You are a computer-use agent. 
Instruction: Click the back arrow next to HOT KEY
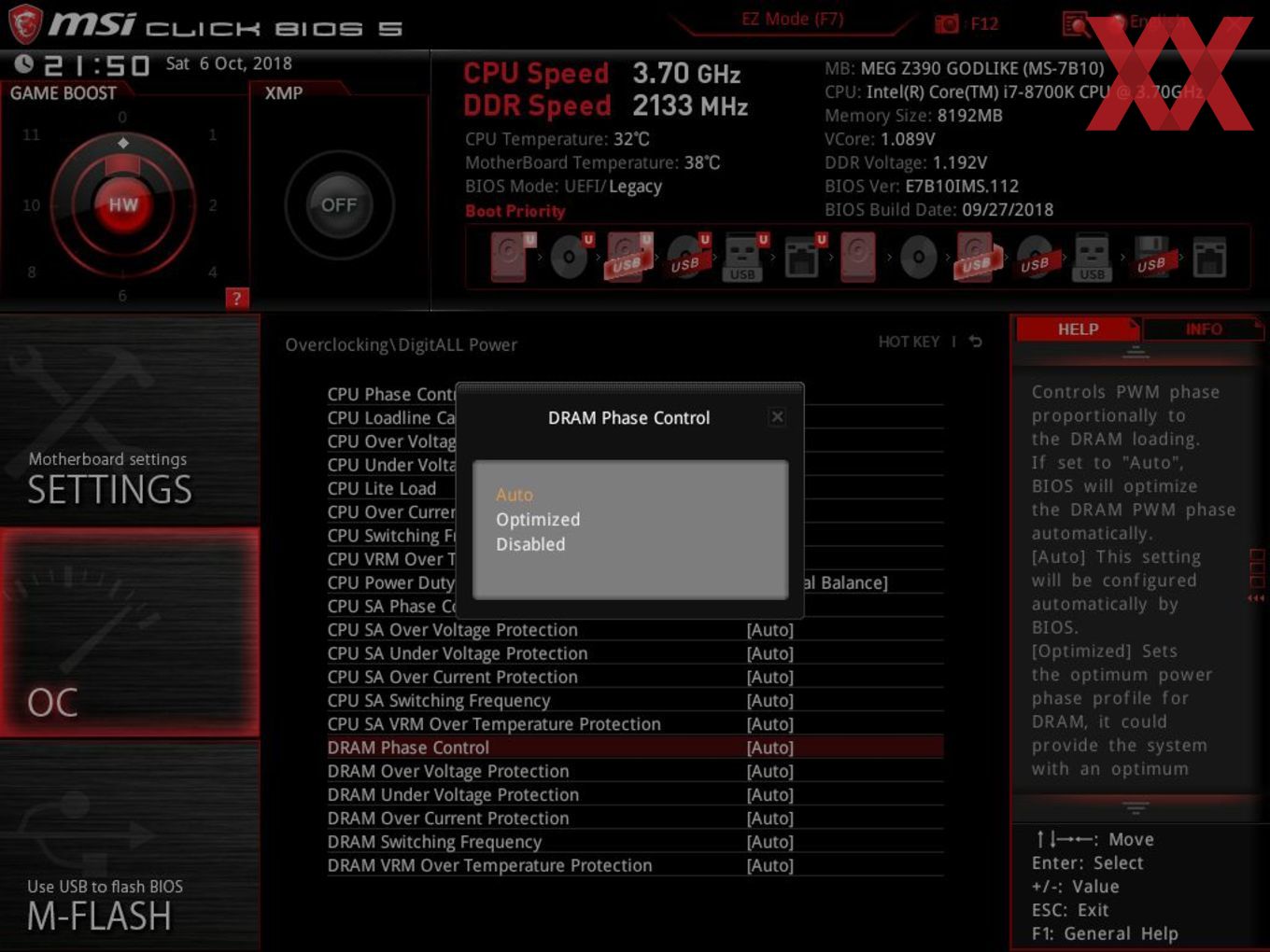pyautogui.click(x=975, y=342)
